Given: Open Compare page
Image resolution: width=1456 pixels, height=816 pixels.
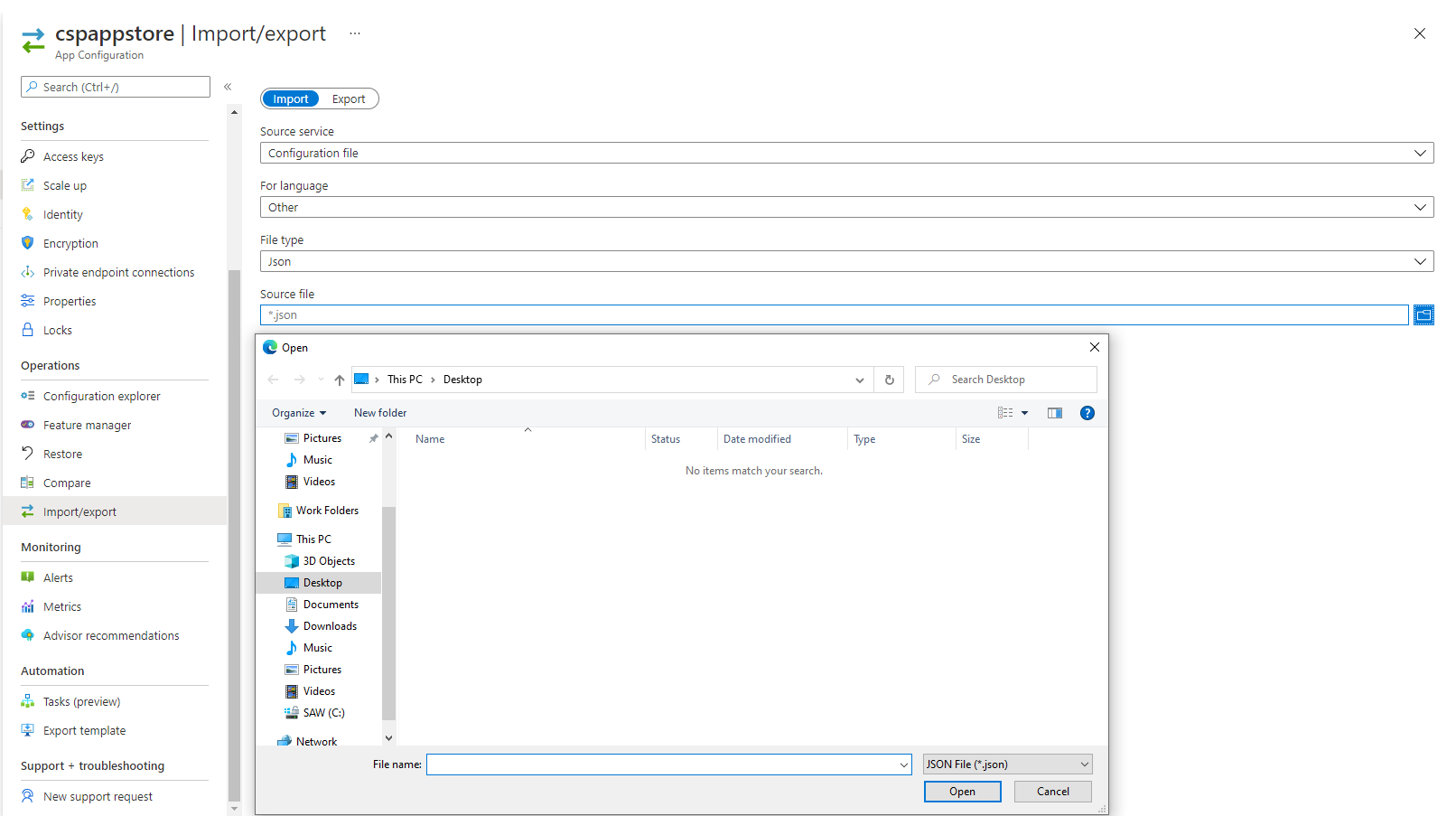Looking at the screenshot, I should tap(67, 483).
